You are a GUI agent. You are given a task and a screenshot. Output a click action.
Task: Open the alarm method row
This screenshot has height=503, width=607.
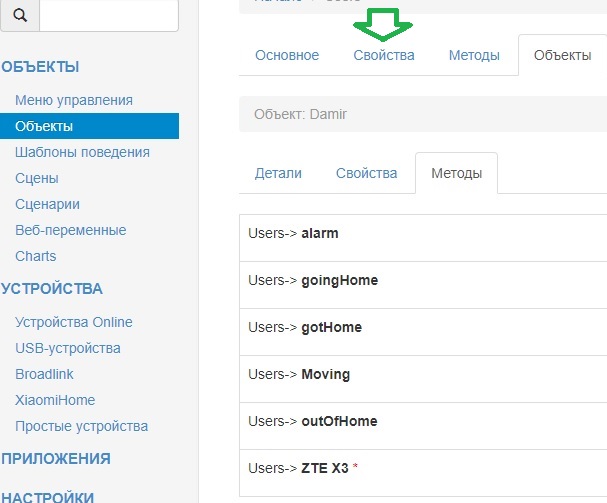coord(320,234)
